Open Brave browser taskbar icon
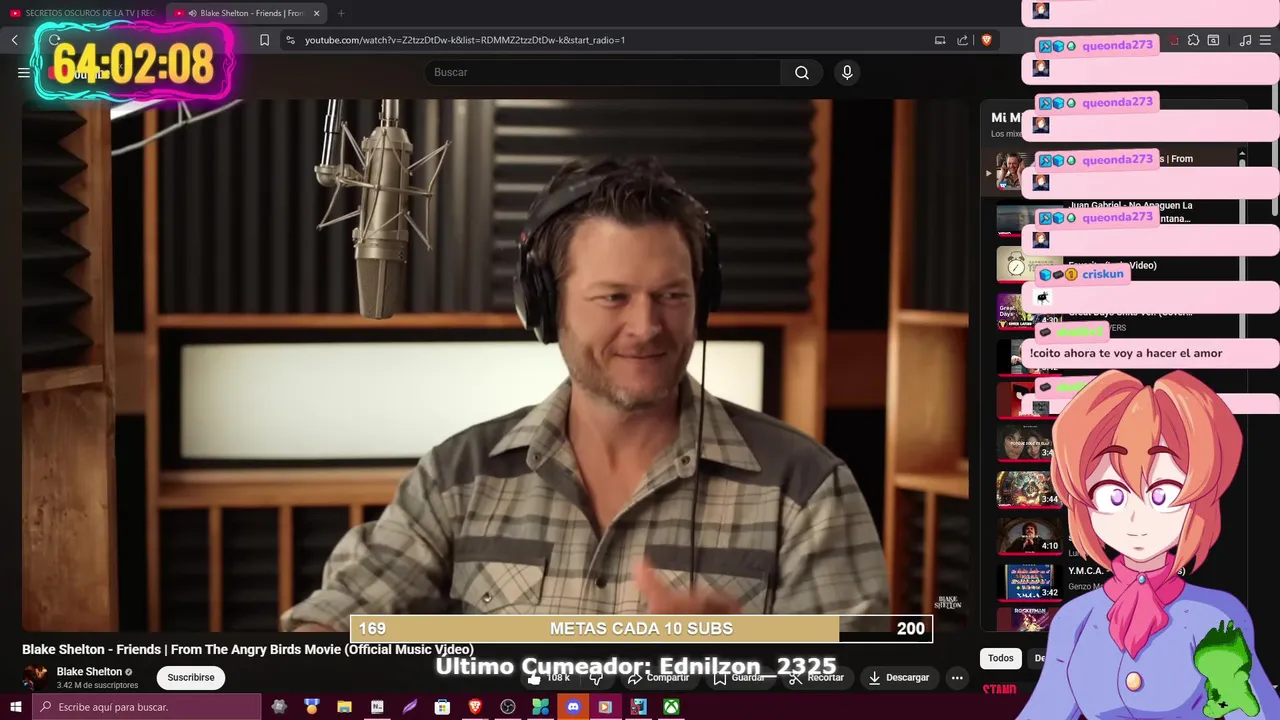1280x720 pixels. (x=475, y=707)
